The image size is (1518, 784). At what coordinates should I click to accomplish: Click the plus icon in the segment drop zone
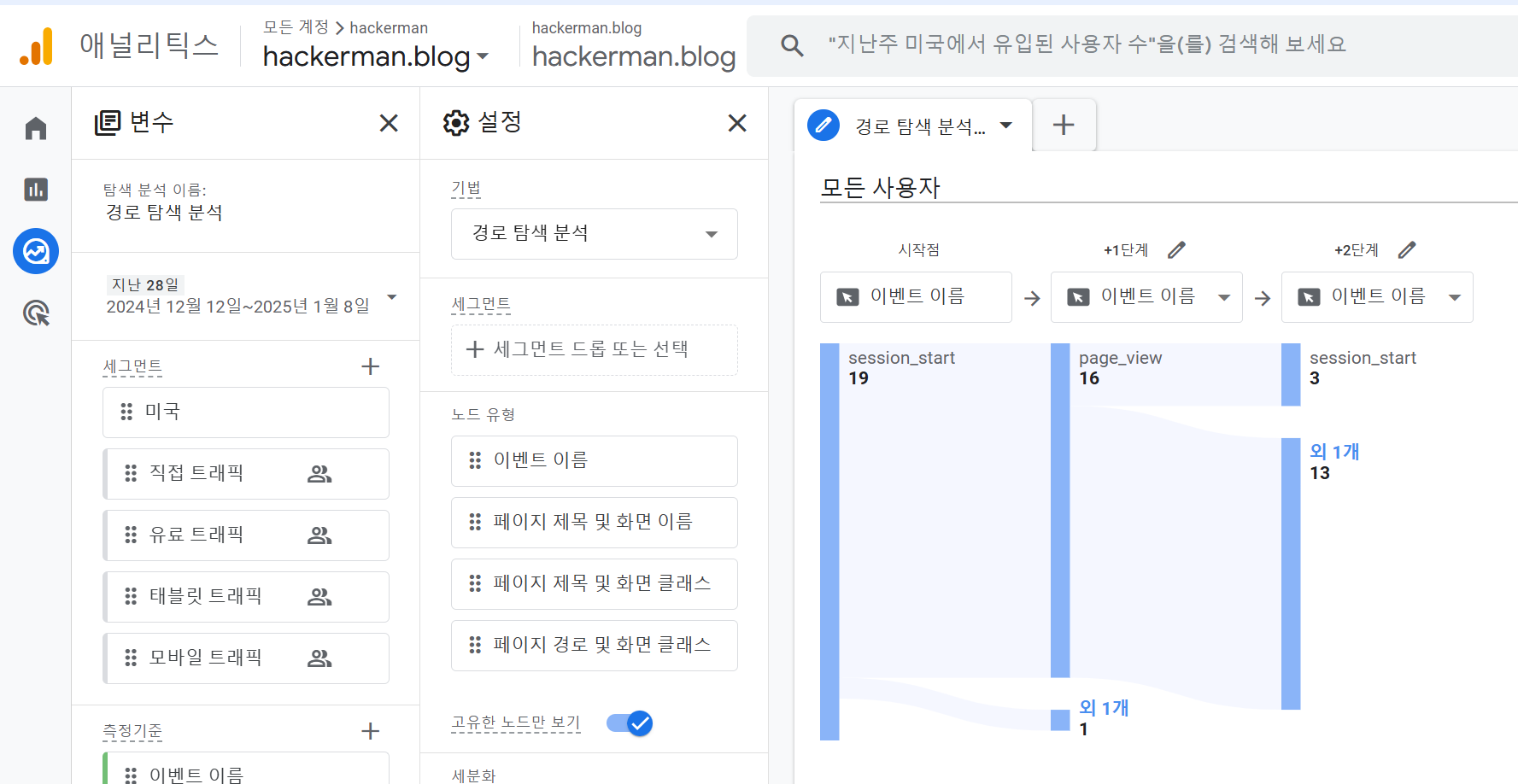click(475, 349)
